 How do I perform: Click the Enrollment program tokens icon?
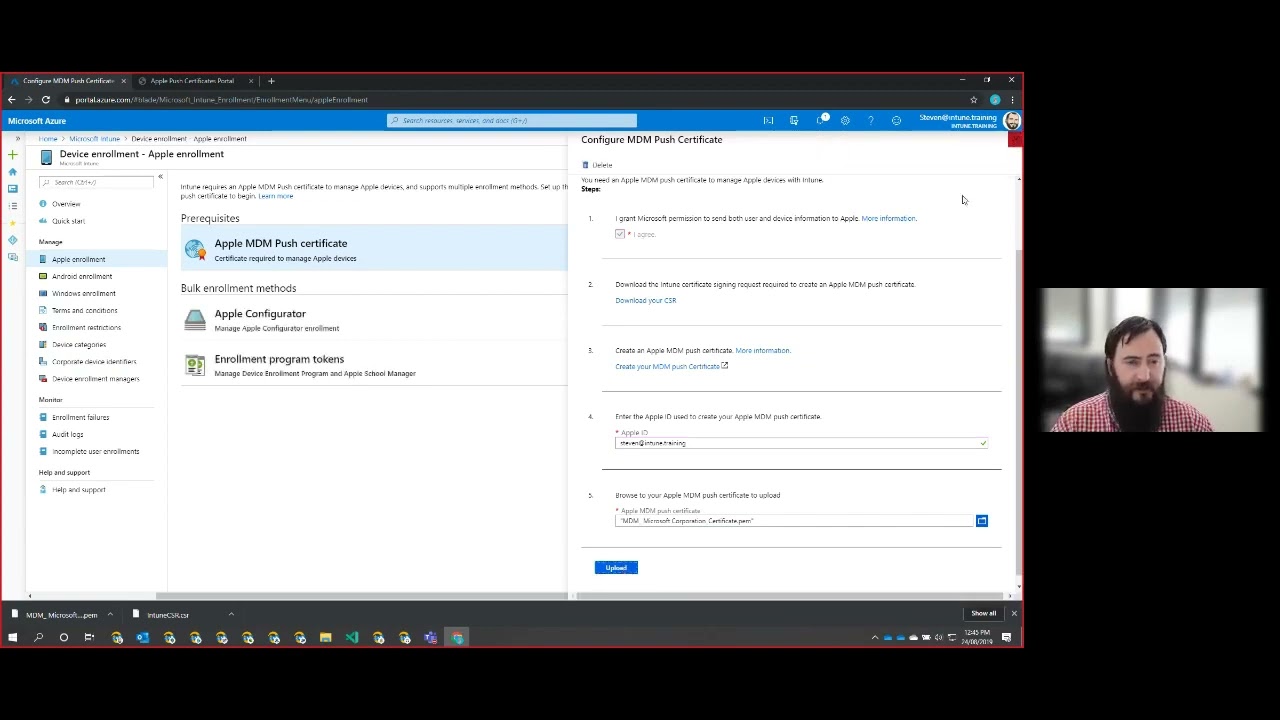(195, 365)
